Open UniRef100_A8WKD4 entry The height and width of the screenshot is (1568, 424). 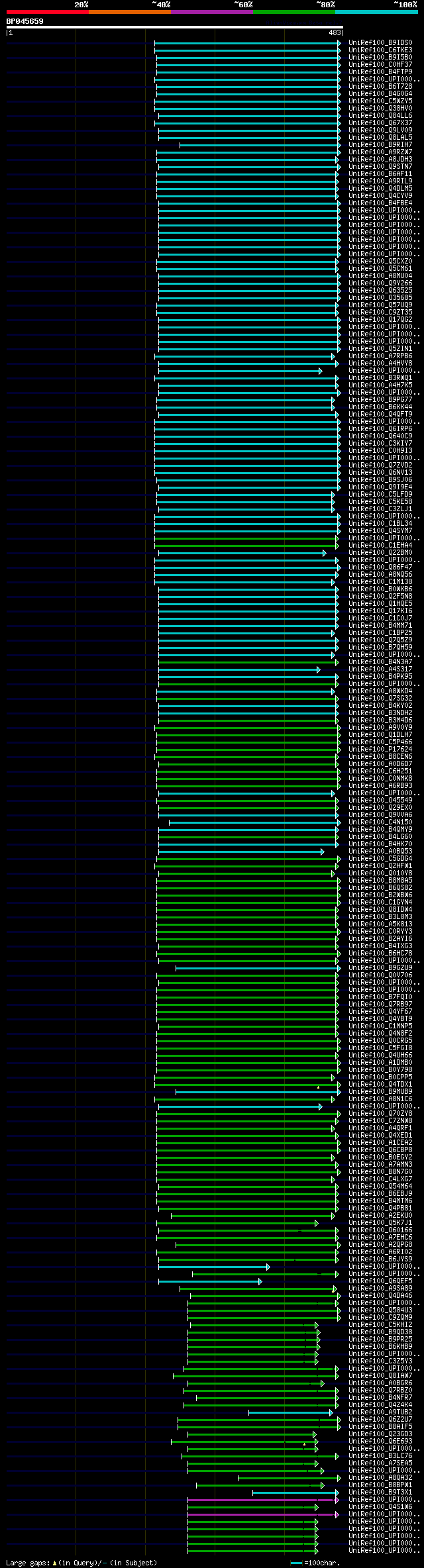click(x=380, y=691)
